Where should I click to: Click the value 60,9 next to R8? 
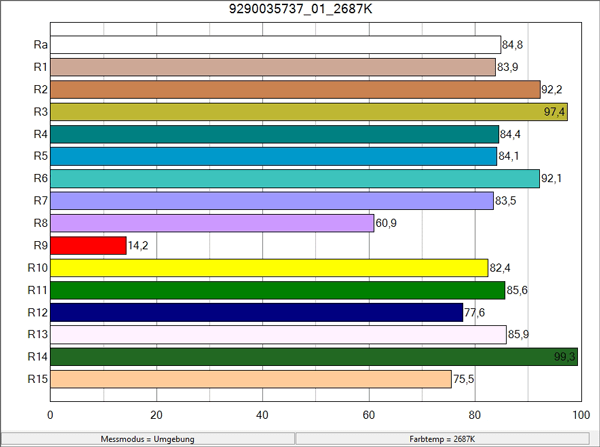coord(386,223)
